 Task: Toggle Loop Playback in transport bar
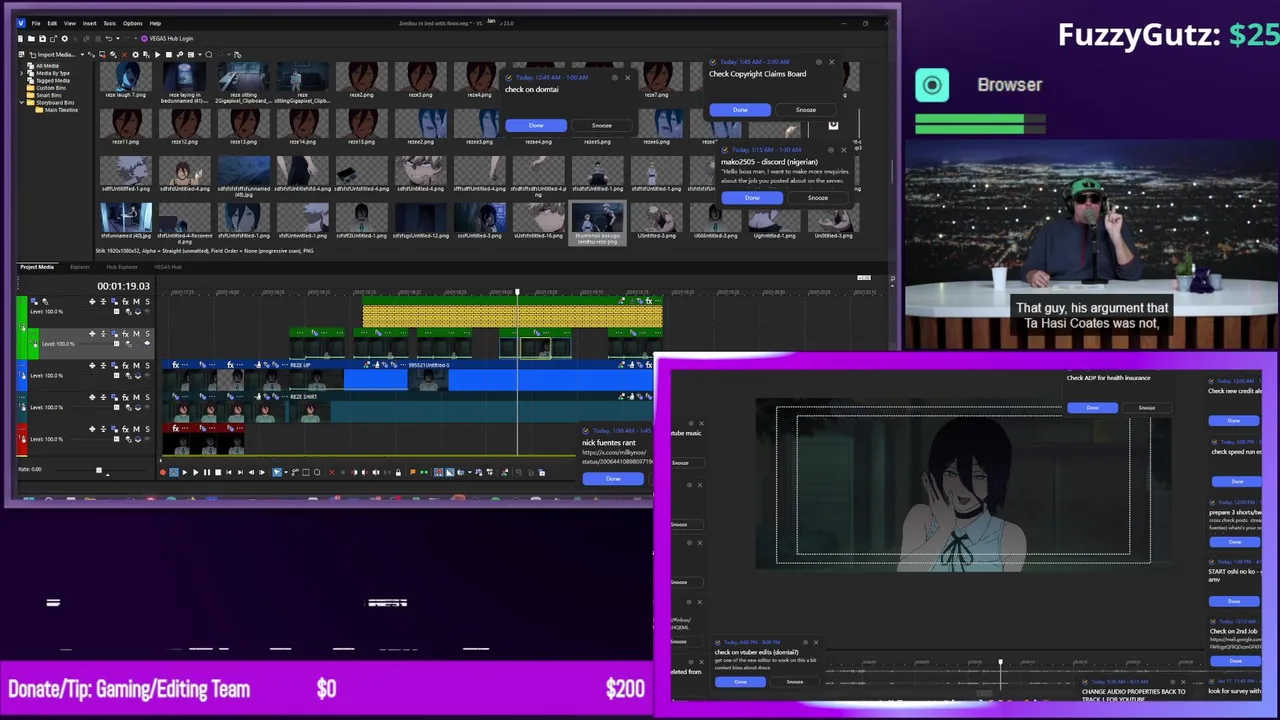point(174,472)
